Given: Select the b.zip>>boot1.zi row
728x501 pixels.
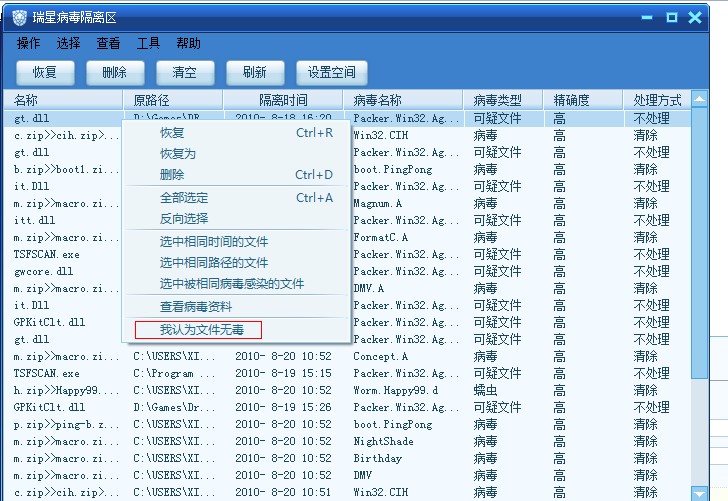Looking at the screenshot, I should pos(347,169).
